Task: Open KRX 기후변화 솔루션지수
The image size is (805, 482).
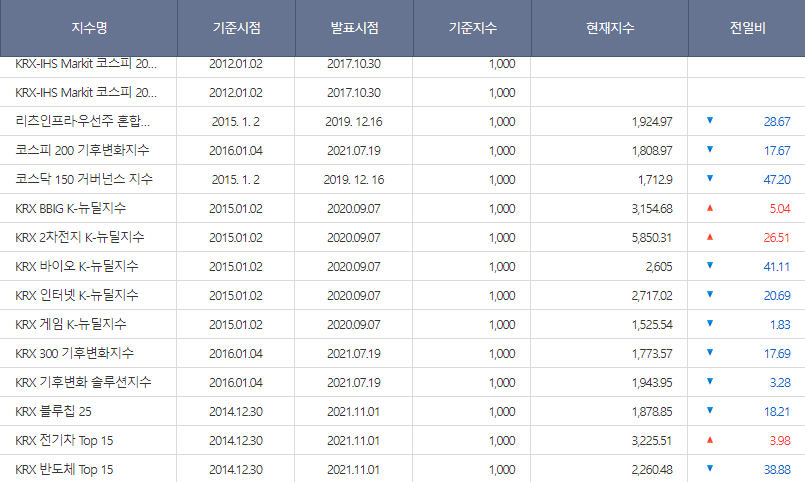Action: coord(83,382)
